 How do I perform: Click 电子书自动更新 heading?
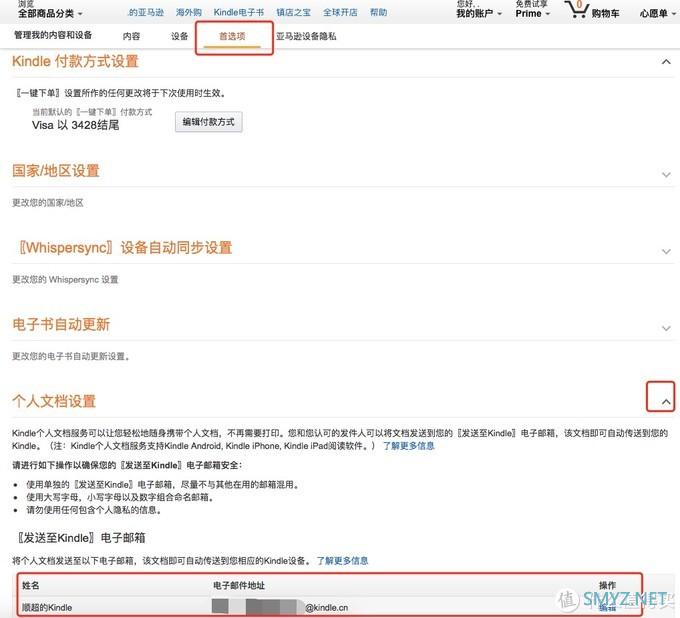[x=61, y=324]
